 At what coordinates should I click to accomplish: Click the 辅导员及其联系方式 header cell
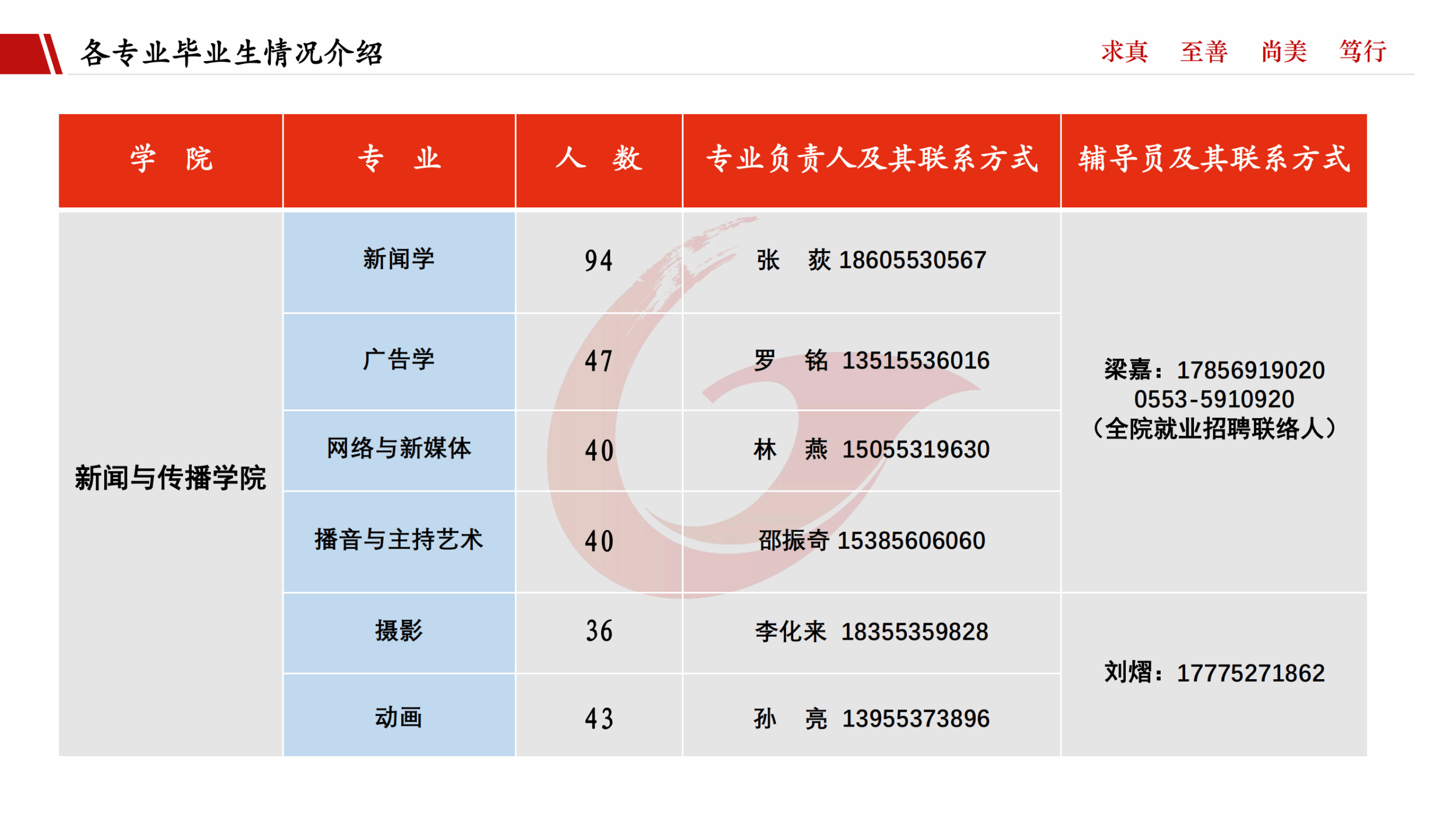pyautogui.click(x=1214, y=160)
